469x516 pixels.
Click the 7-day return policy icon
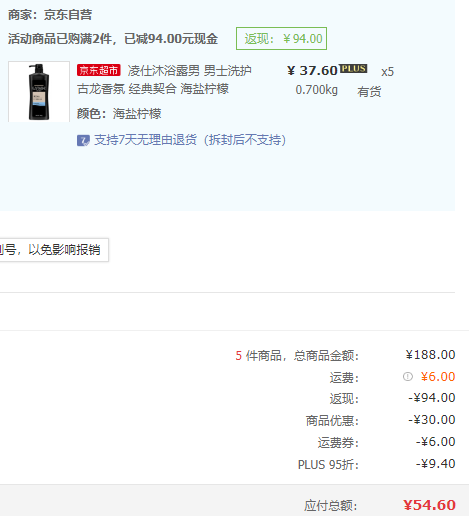point(83,140)
